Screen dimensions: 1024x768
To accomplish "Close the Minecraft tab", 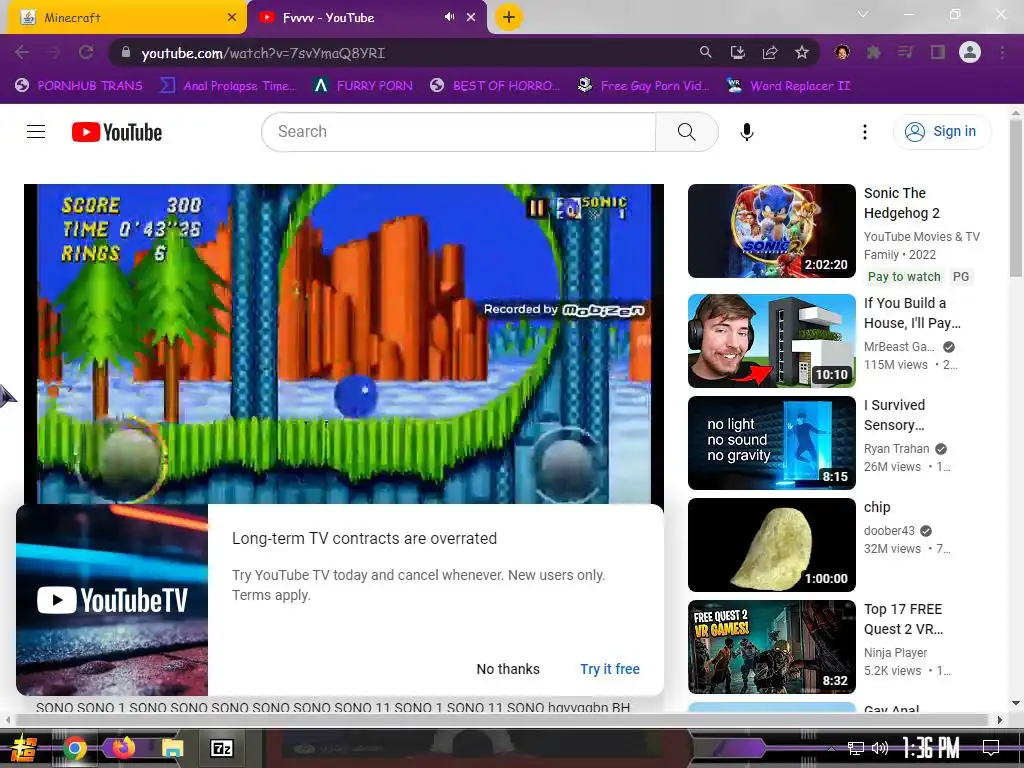I will coord(232,18).
